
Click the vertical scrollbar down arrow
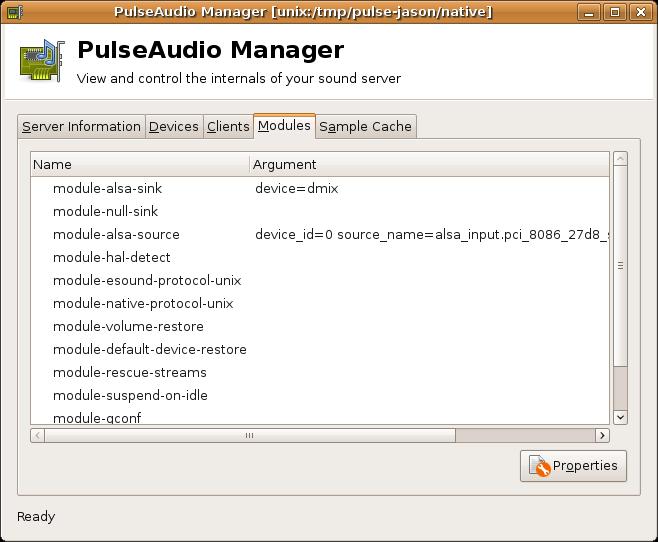click(620, 417)
